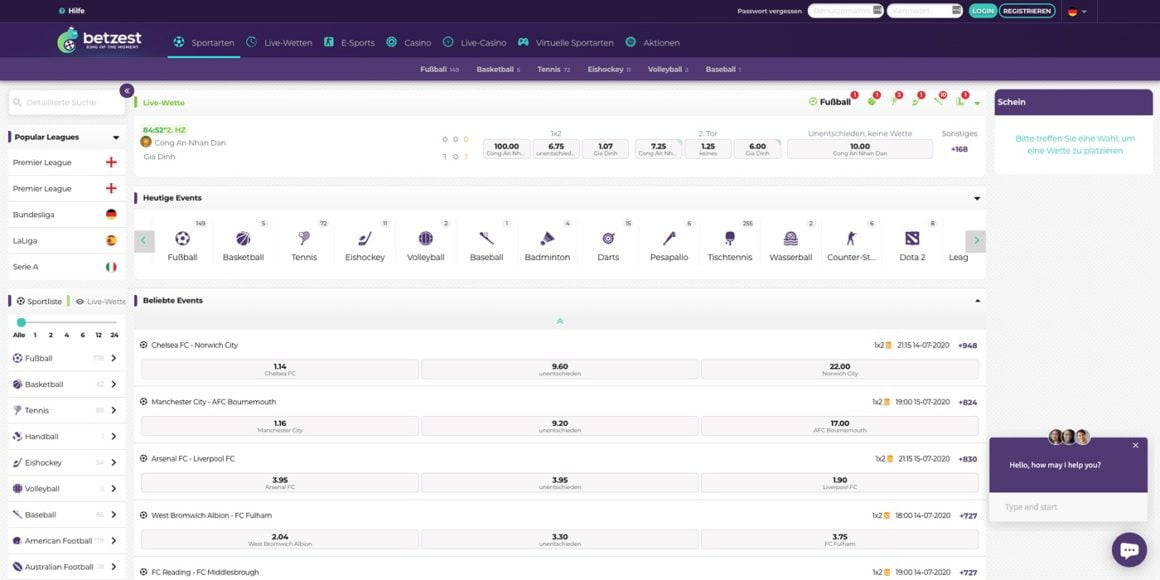Focus the chat Type and start field
The width and height of the screenshot is (1160, 580).
1068,507
